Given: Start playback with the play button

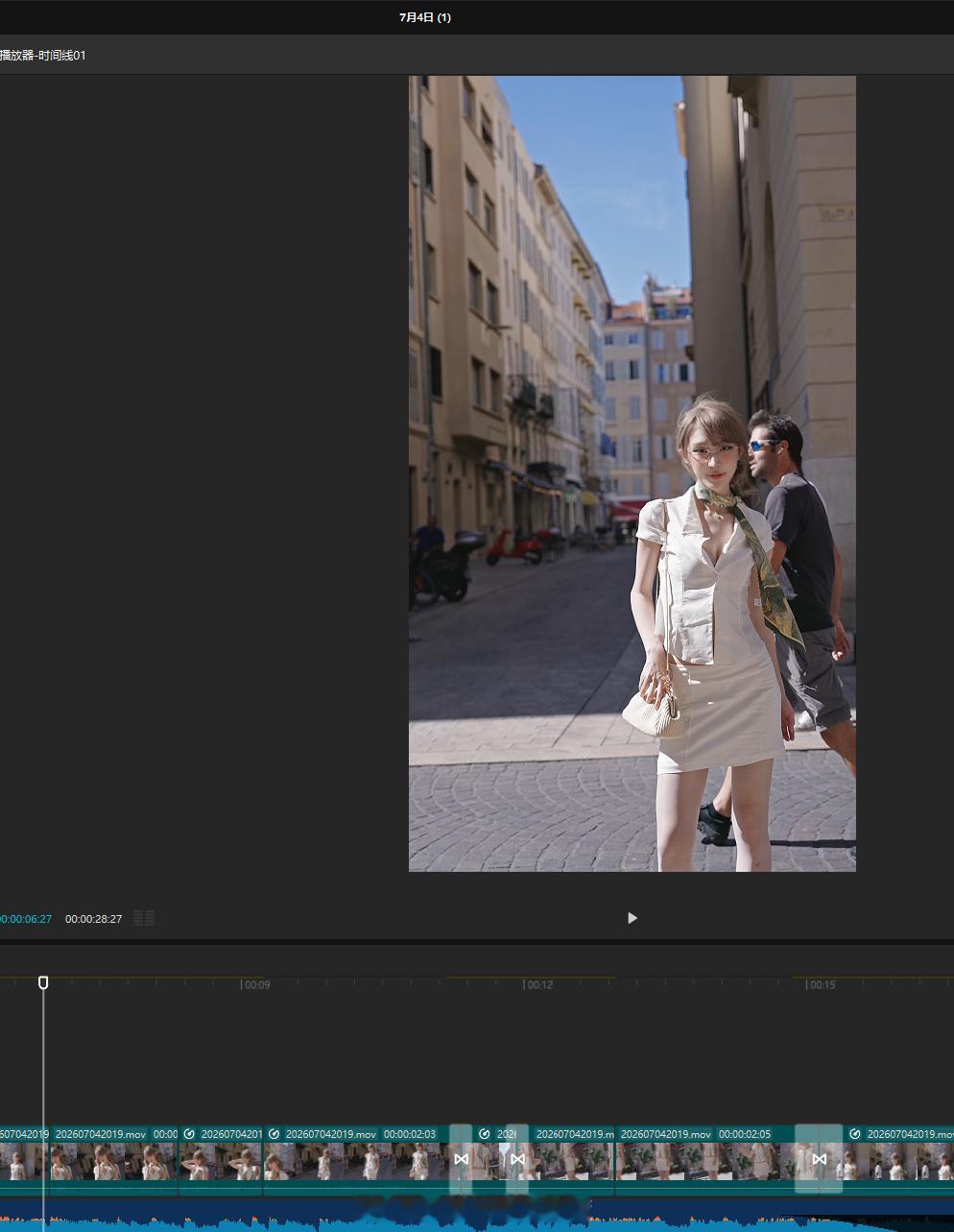Looking at the screenshot, I should click(x=632, y=918).
